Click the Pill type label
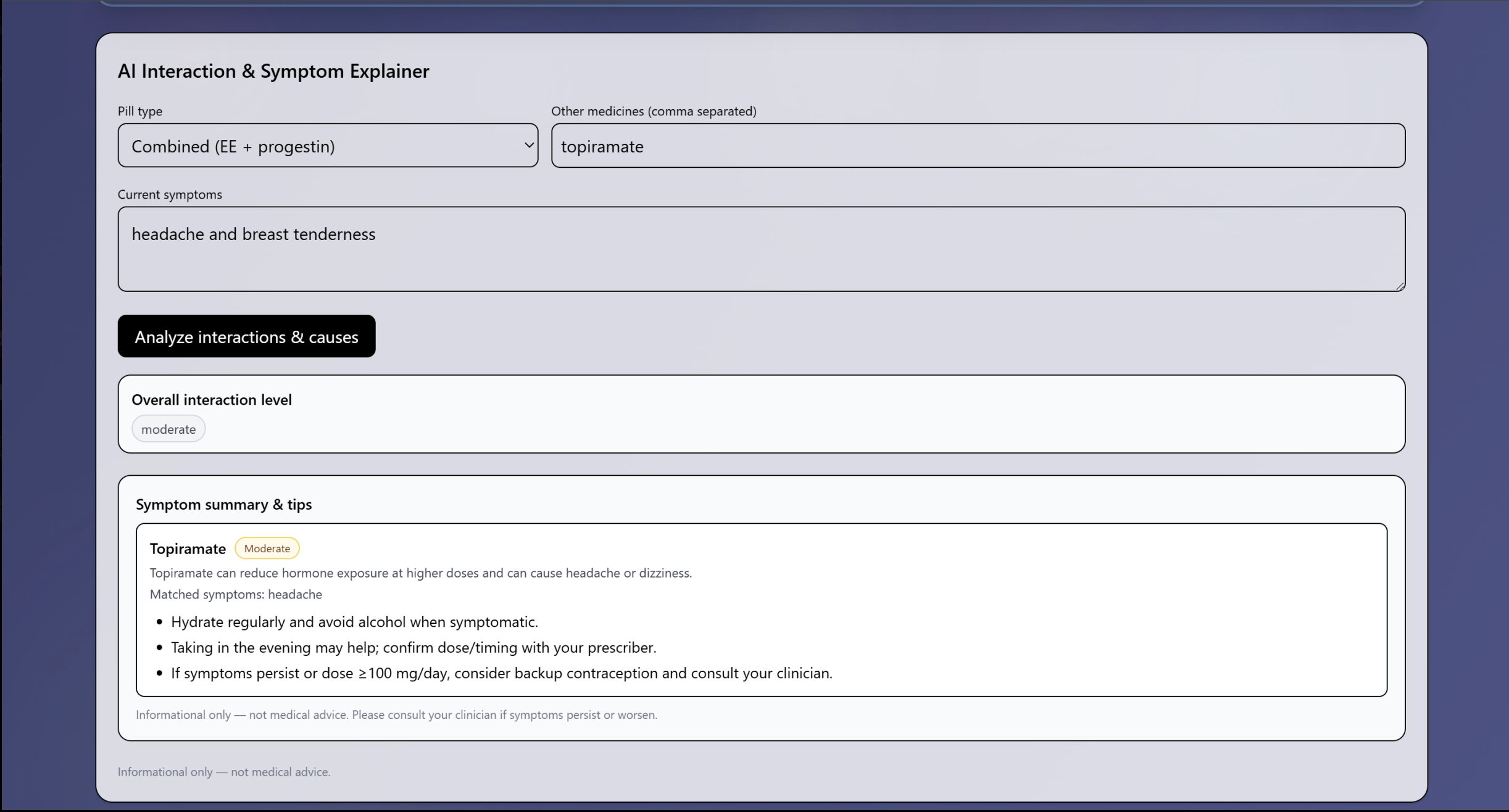This screenshot has height=812, width=1509. pyautogui.click(x=140, y=112)
